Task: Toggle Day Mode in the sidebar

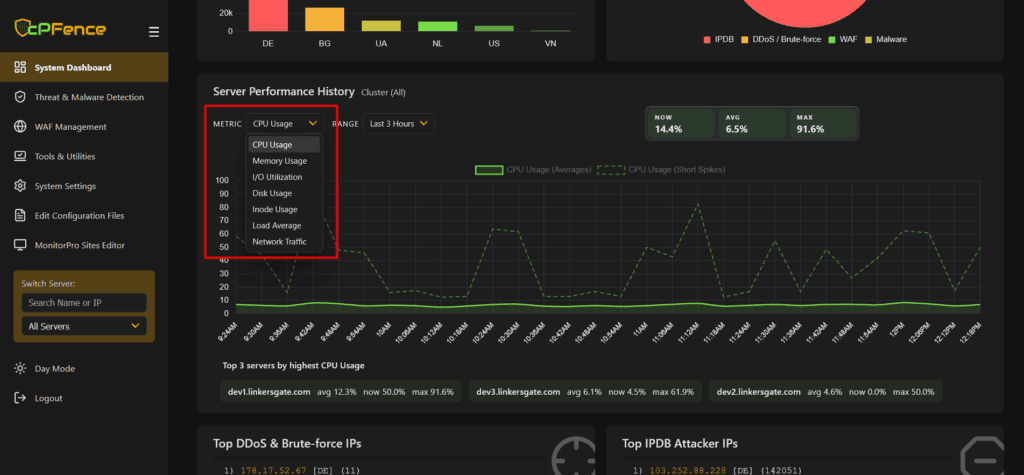Action: click(55, 369)
